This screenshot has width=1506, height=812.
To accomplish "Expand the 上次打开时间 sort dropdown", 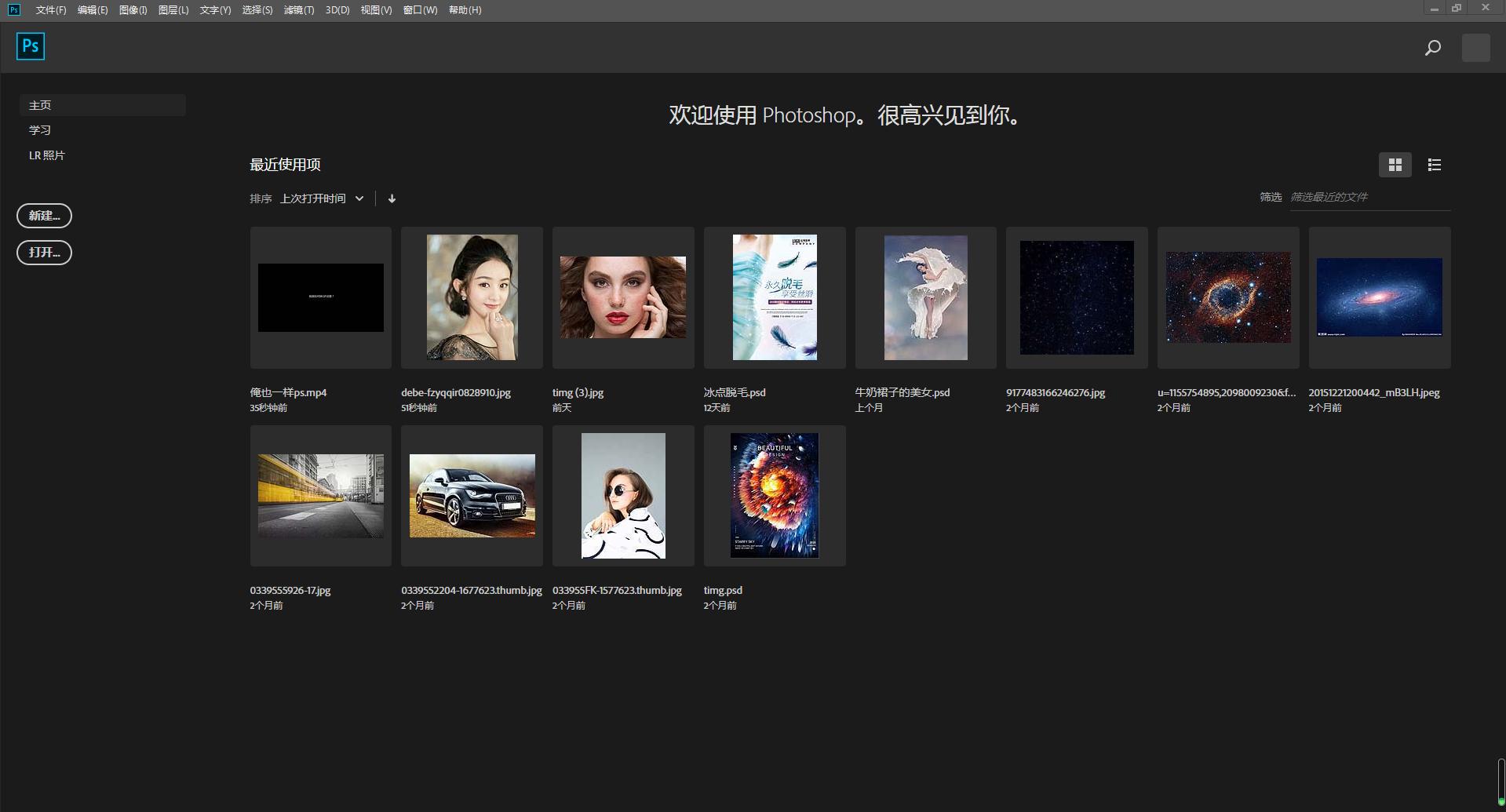I will click(x=320, y=198).
